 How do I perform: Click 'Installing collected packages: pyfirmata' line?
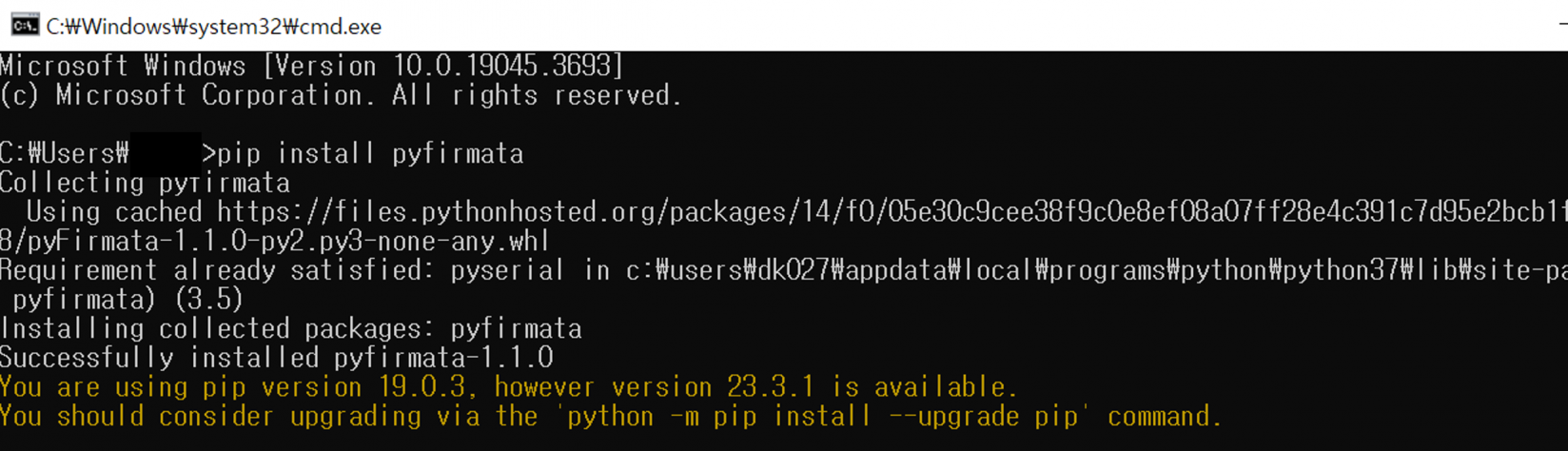(290, 329)
